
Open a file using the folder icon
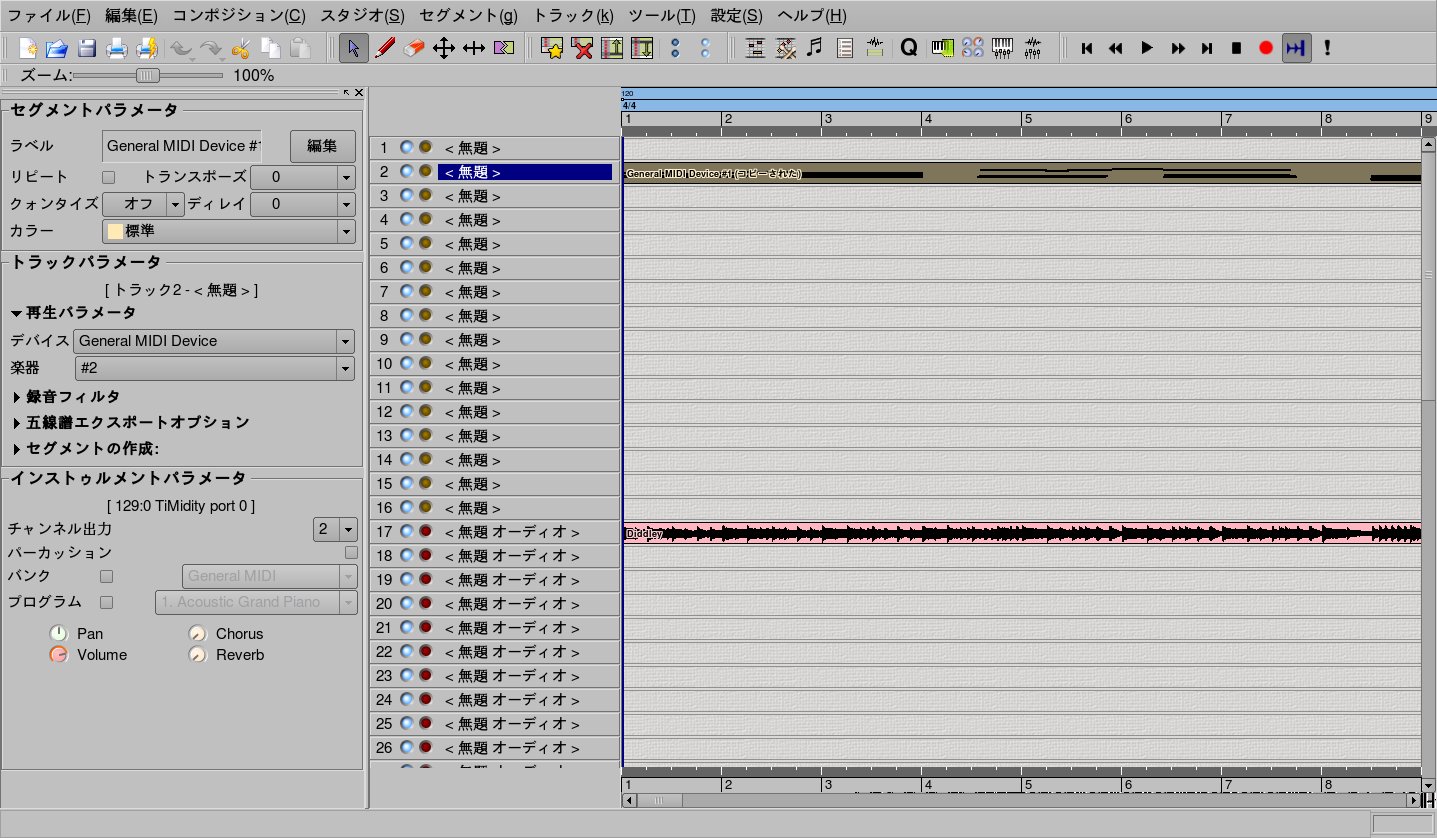pyautogui.click(x=57, y=47)
